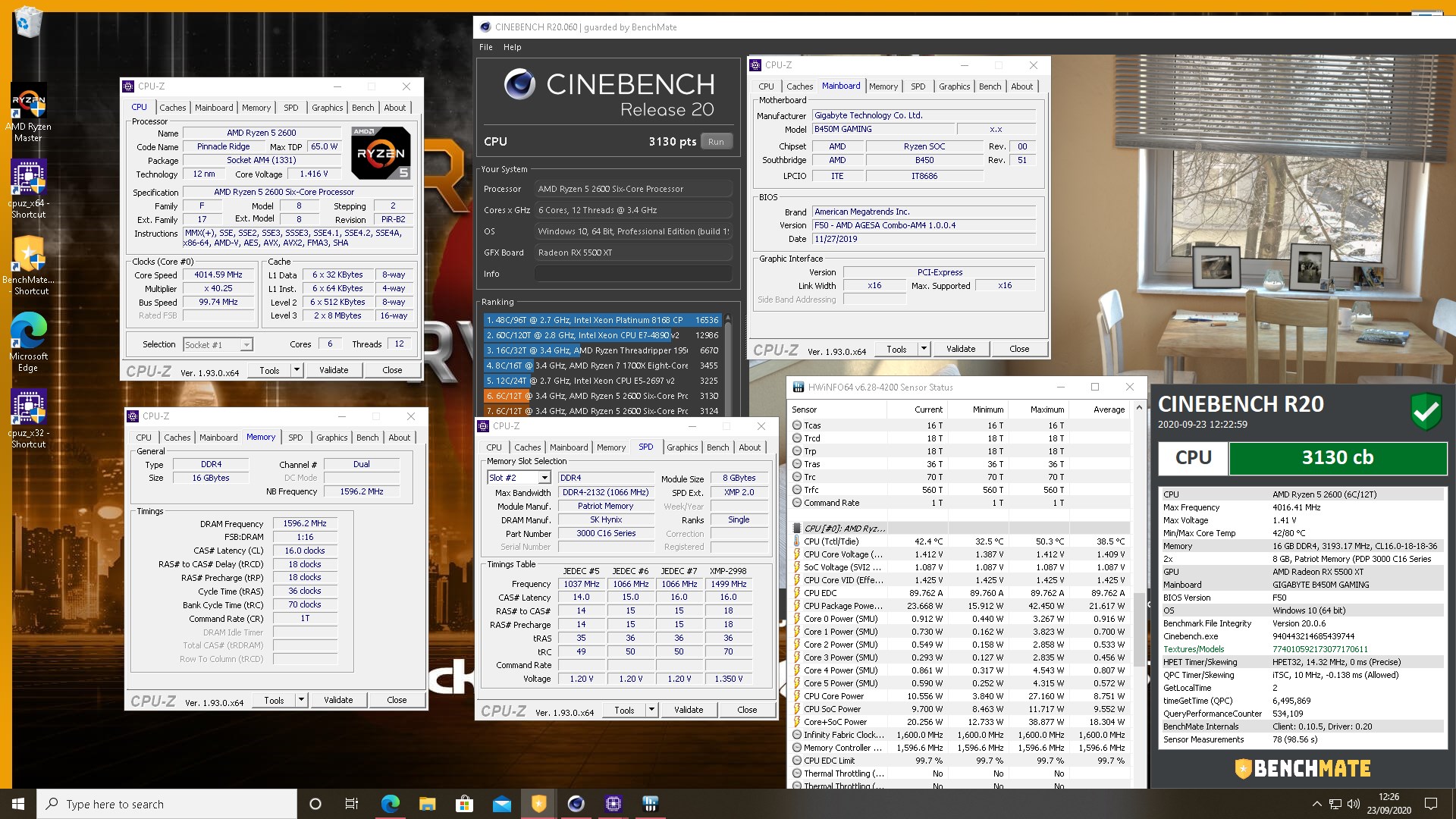Open Mail app from the taskbar
The height and width of the screenshot is (819, 1456).
[501, 804]
